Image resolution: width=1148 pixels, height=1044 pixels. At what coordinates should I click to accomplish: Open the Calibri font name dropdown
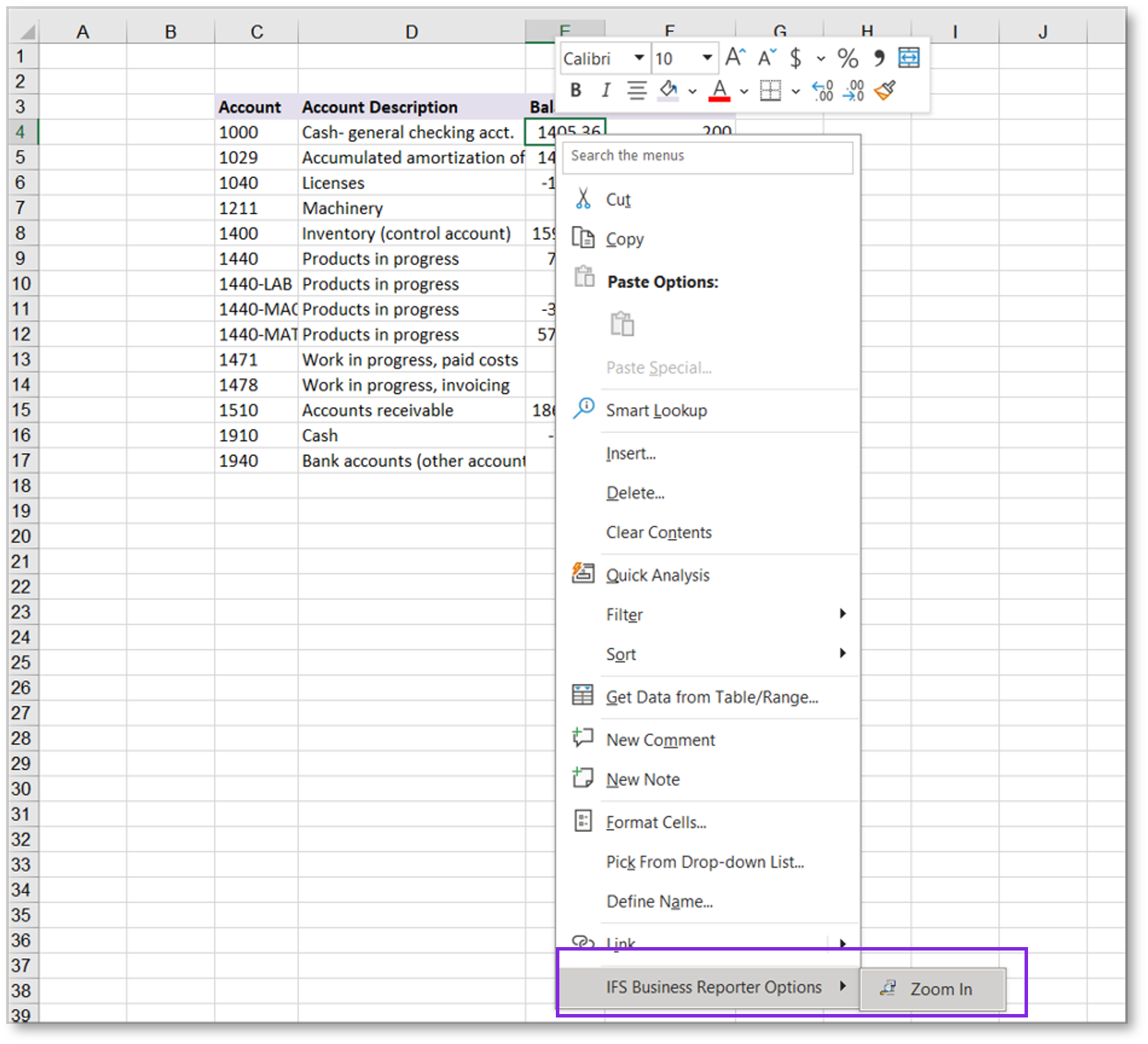[638, 58]
